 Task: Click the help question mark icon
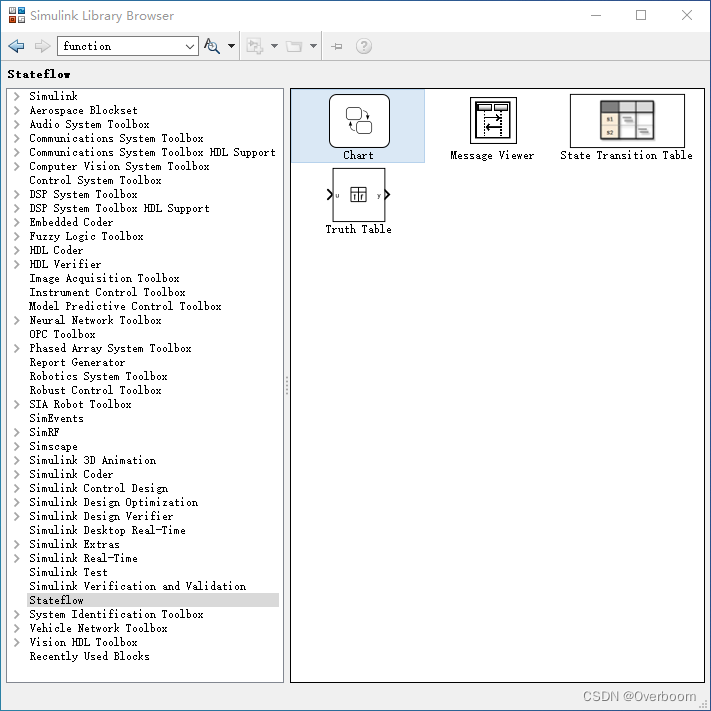[364, 46]
